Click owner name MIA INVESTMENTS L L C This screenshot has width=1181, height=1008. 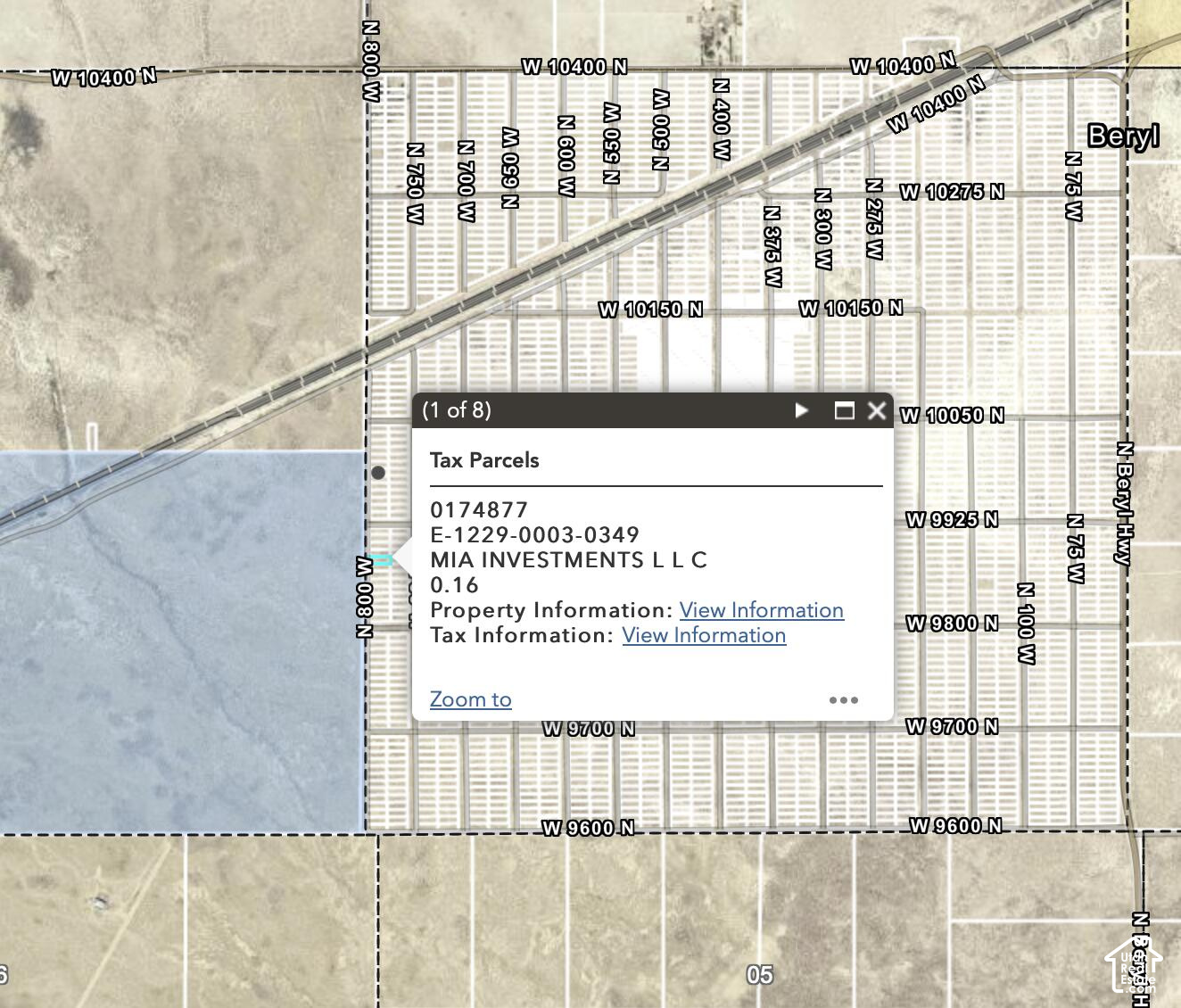[x=568, y=560]
